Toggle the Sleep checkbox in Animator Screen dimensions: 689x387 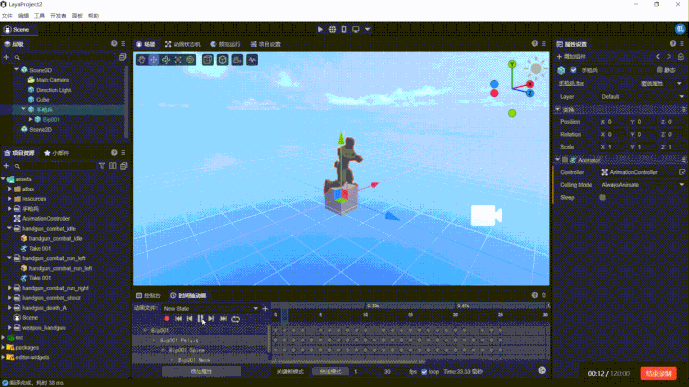pyautogui.click(x=602, y=198)
